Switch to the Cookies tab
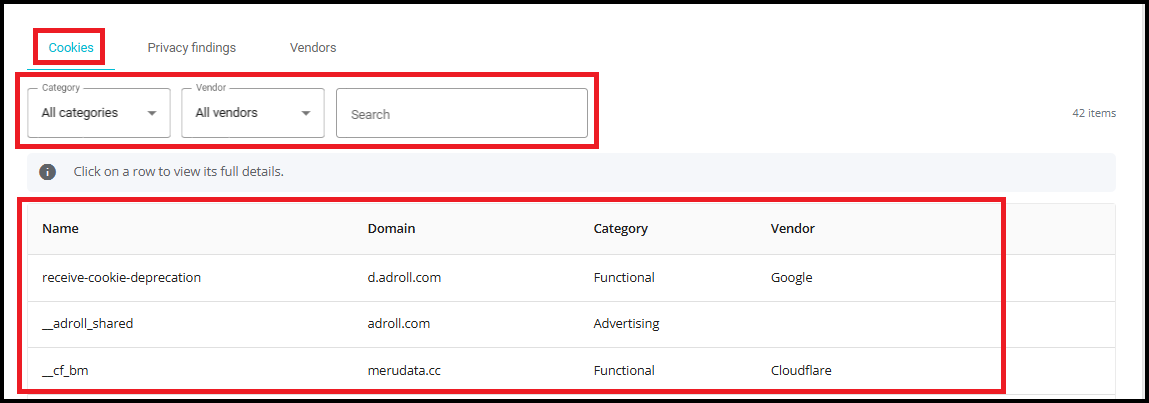Viewport: 1149px width, 403px height. pos(71,48)
